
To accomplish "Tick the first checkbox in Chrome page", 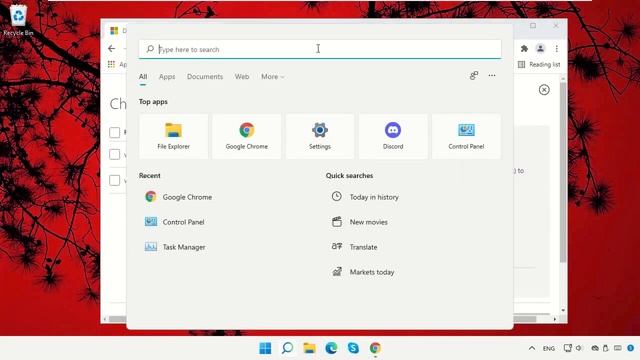I will coord(115,132).
